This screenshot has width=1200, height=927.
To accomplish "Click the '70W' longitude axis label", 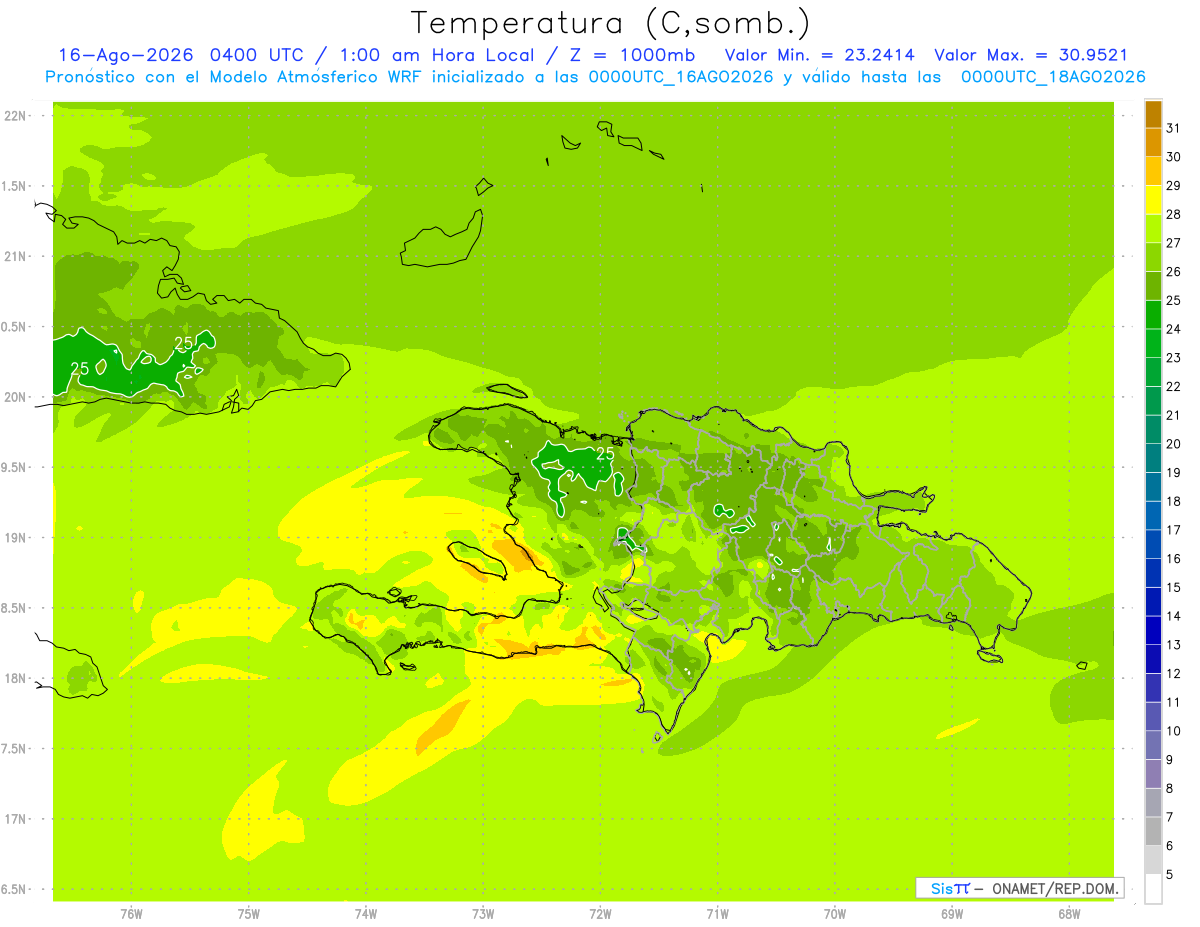I will 835,913.
